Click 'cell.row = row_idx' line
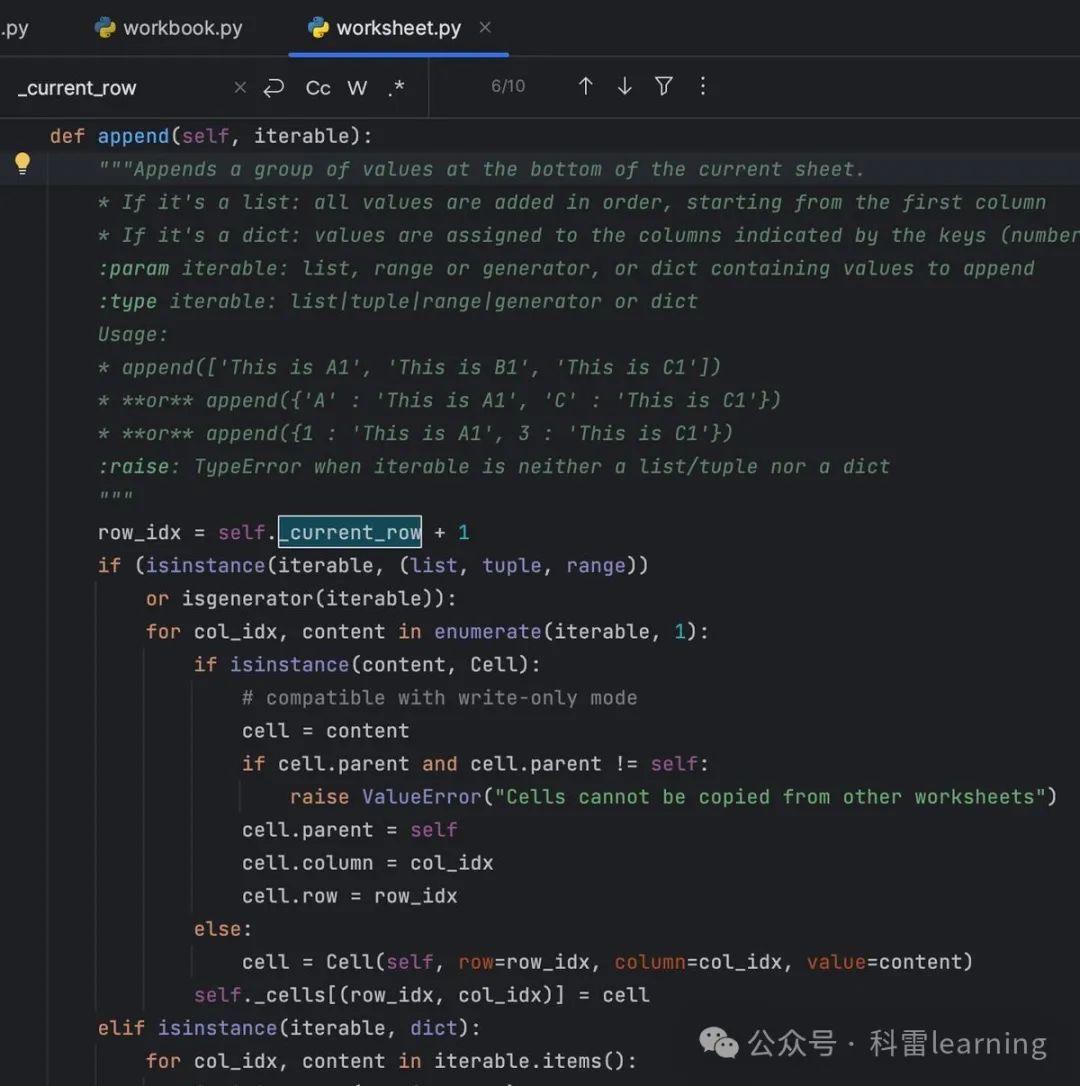The height and width of the screenshot is (1086, 1080). pyautogui.click(x=349, y=896)
